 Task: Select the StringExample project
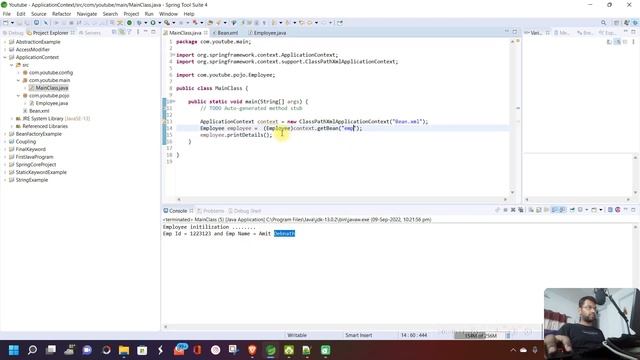[31, 180]
